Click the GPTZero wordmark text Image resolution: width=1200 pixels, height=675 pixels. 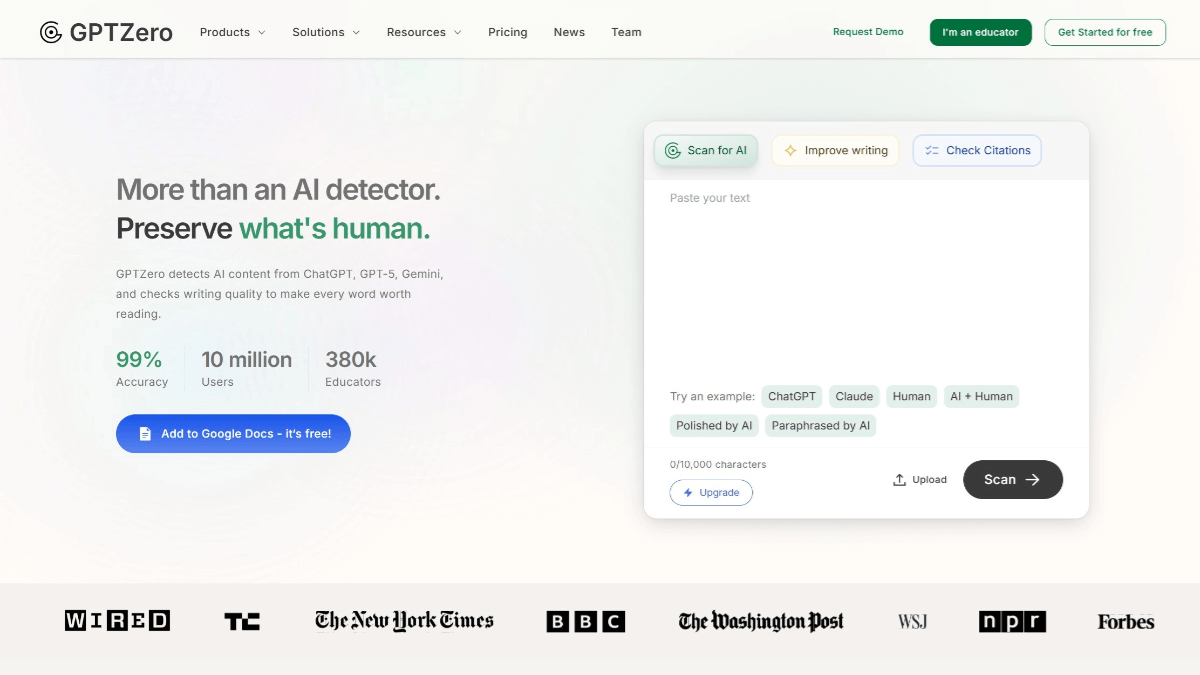pos(121,32)
